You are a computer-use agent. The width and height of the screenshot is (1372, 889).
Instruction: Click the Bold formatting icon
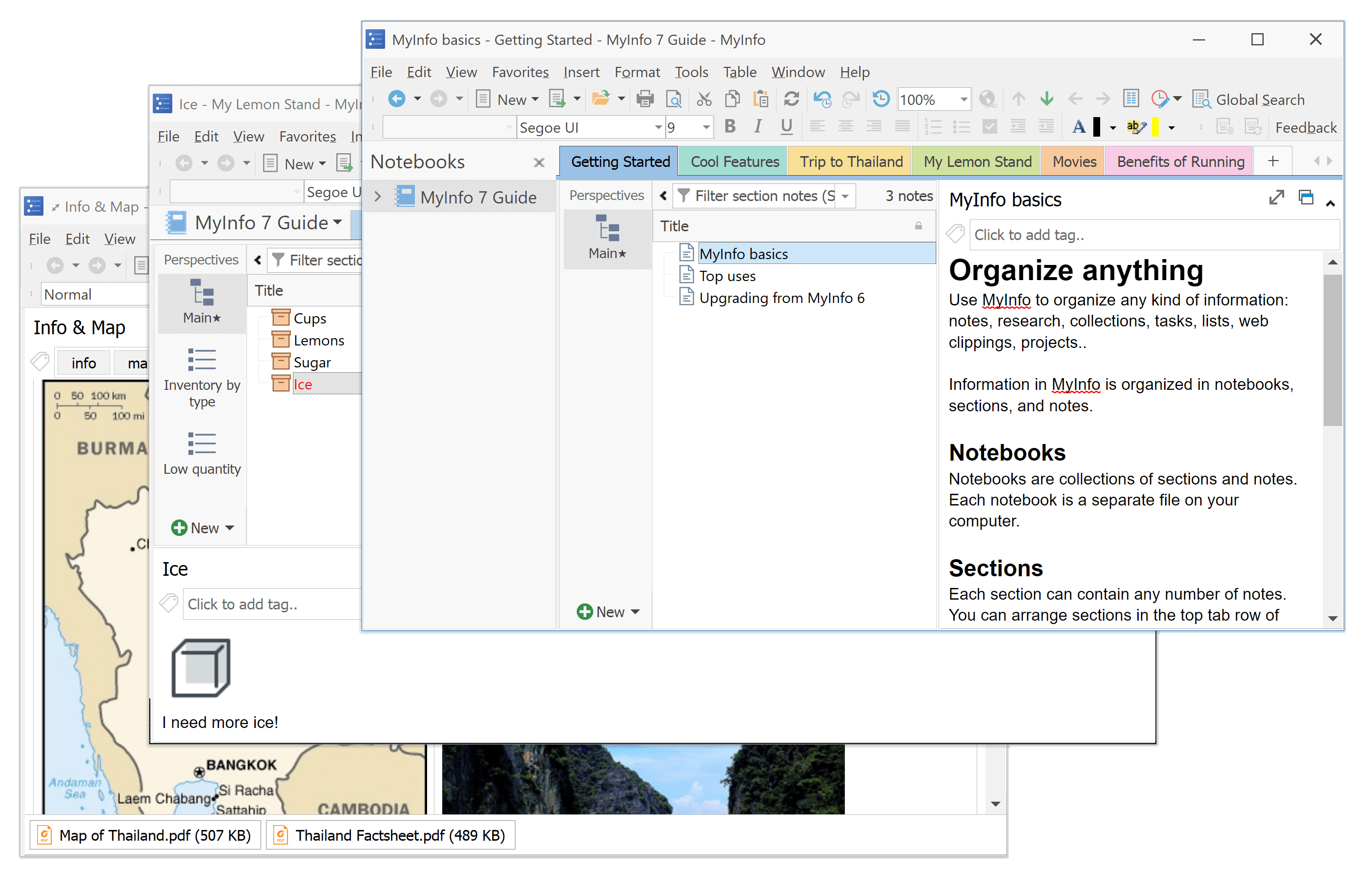pos(731,126)
